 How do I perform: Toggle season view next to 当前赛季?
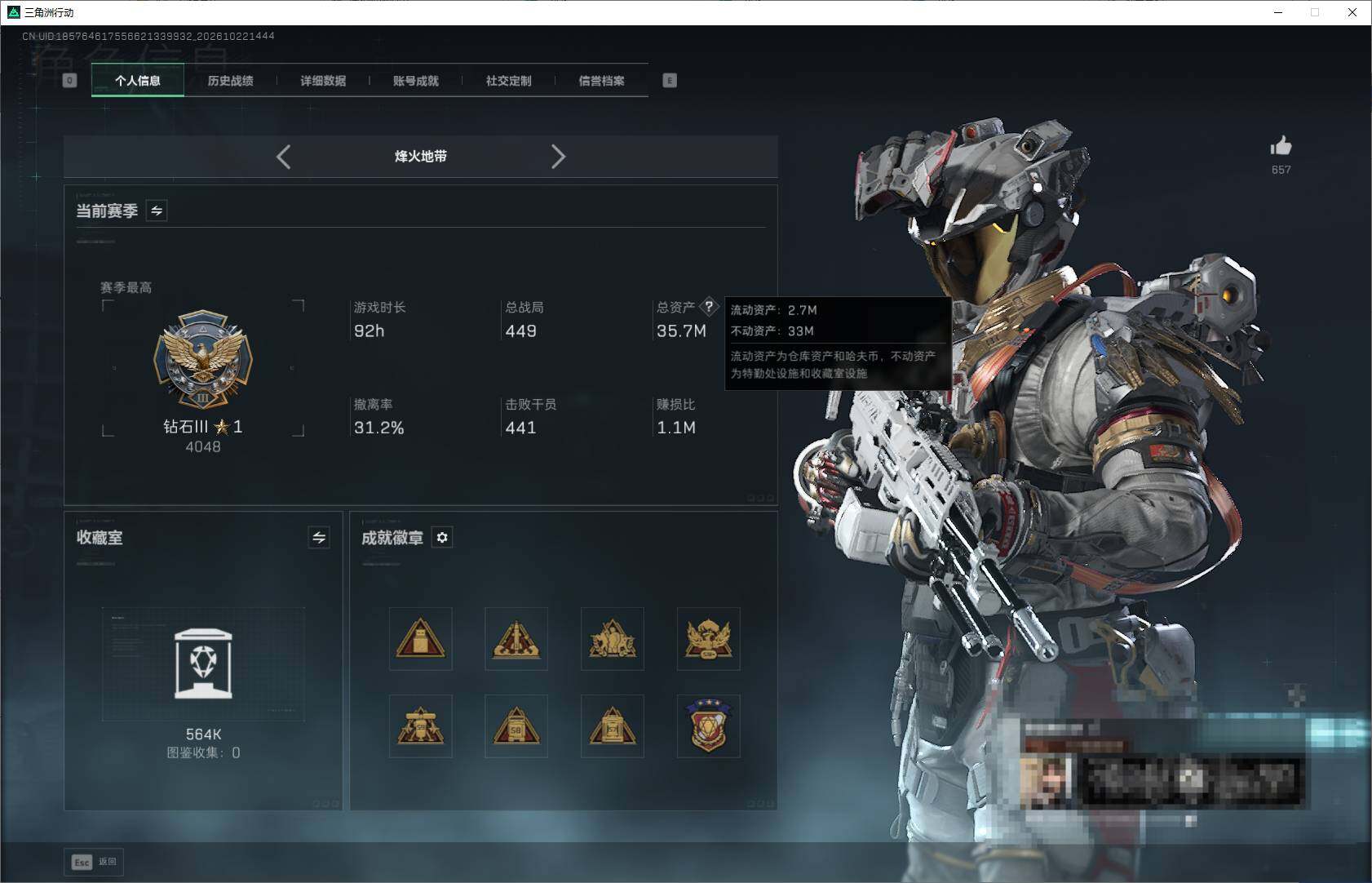tap(157, 211)
